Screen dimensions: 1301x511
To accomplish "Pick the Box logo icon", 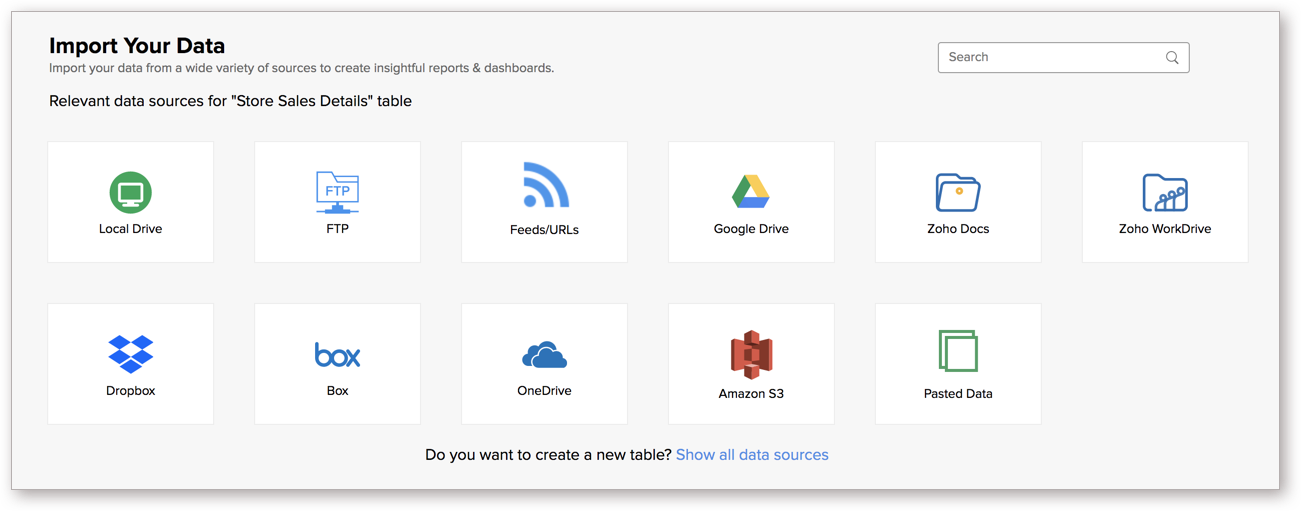I will click(337, 355).
